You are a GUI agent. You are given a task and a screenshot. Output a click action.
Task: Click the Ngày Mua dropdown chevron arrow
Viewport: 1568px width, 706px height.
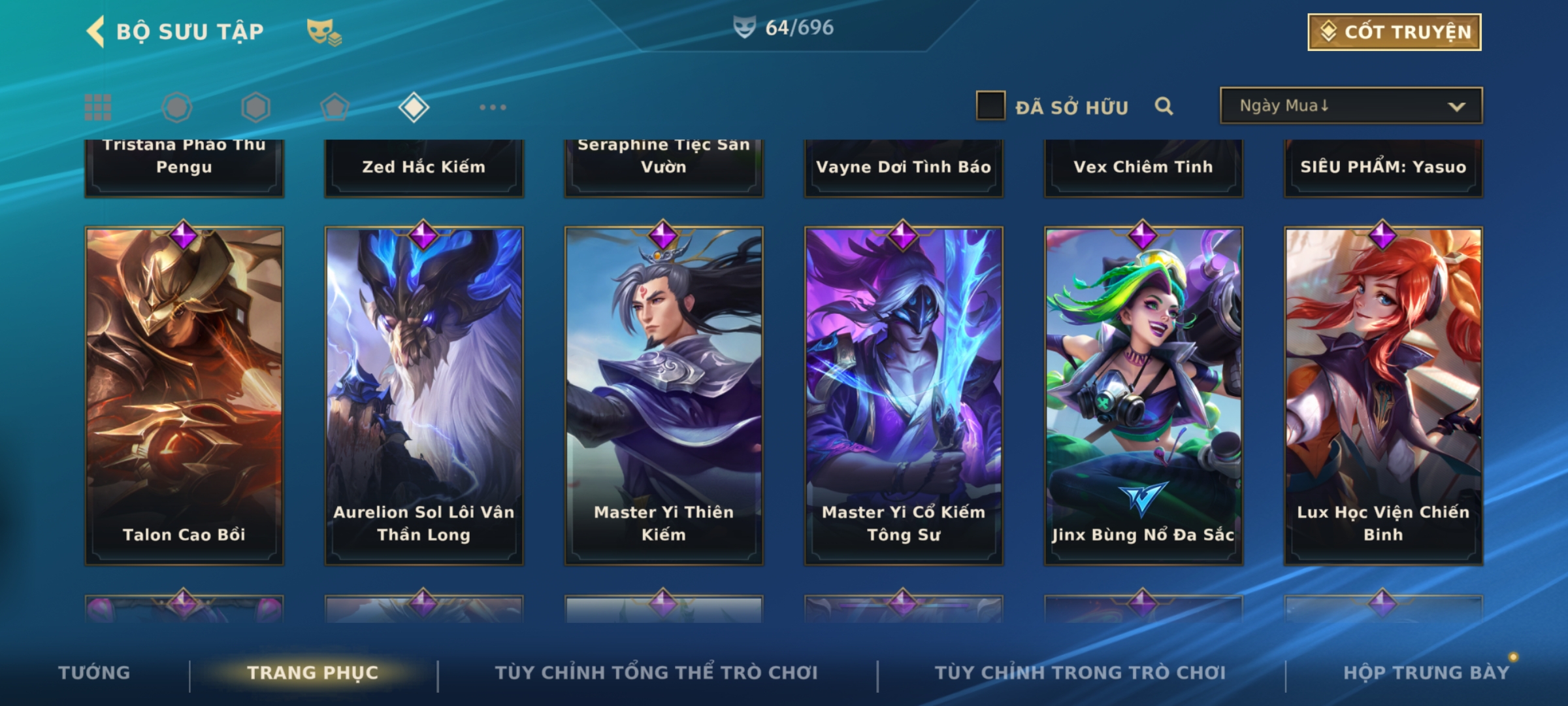[x=1457, y=107]
